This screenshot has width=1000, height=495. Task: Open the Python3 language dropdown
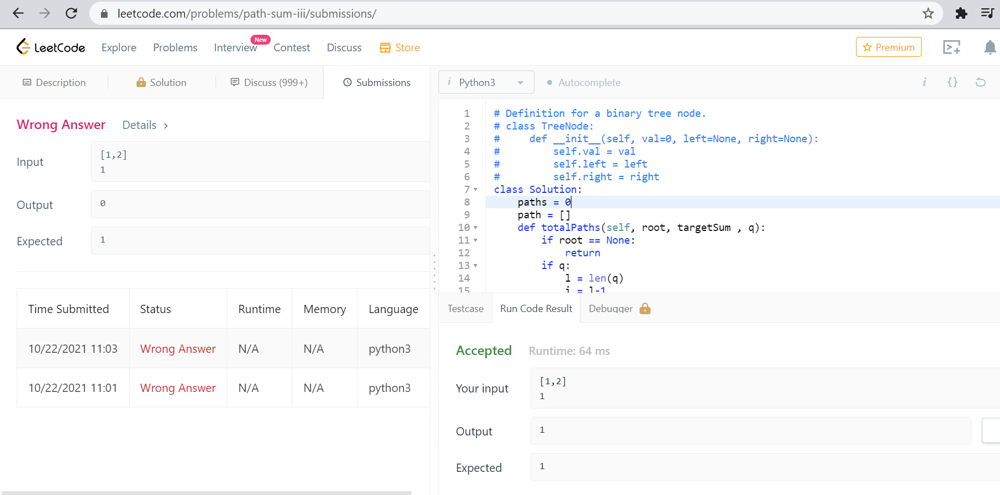pyautogui.click(x=486, y=82)
